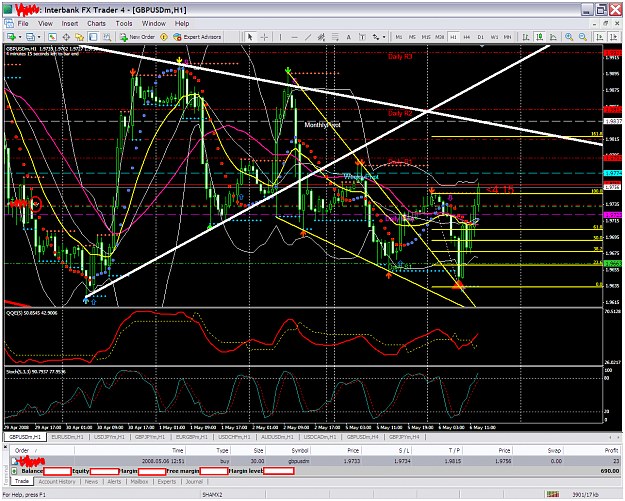Select the Equidistant Channel tool

click(321, 37)
